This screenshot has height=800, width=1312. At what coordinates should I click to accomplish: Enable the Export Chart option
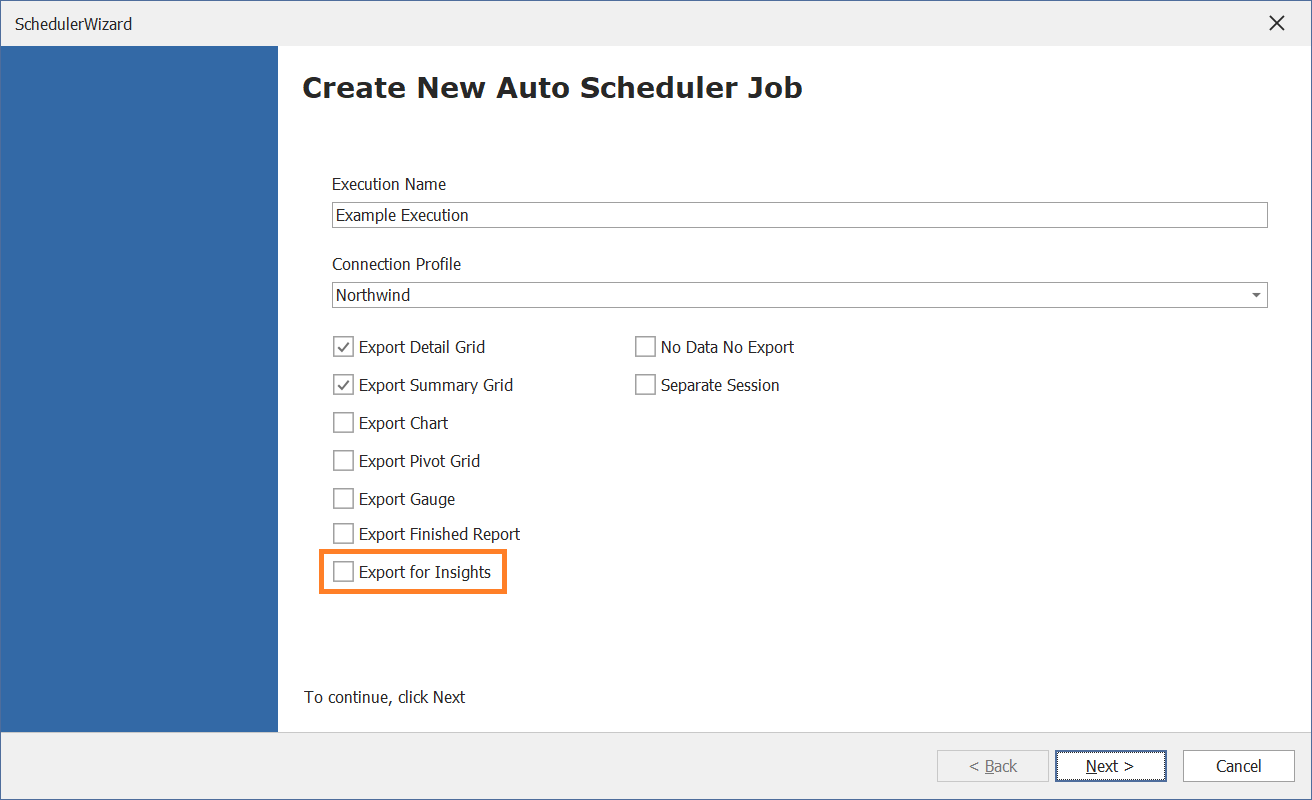[x=343, y=423]
